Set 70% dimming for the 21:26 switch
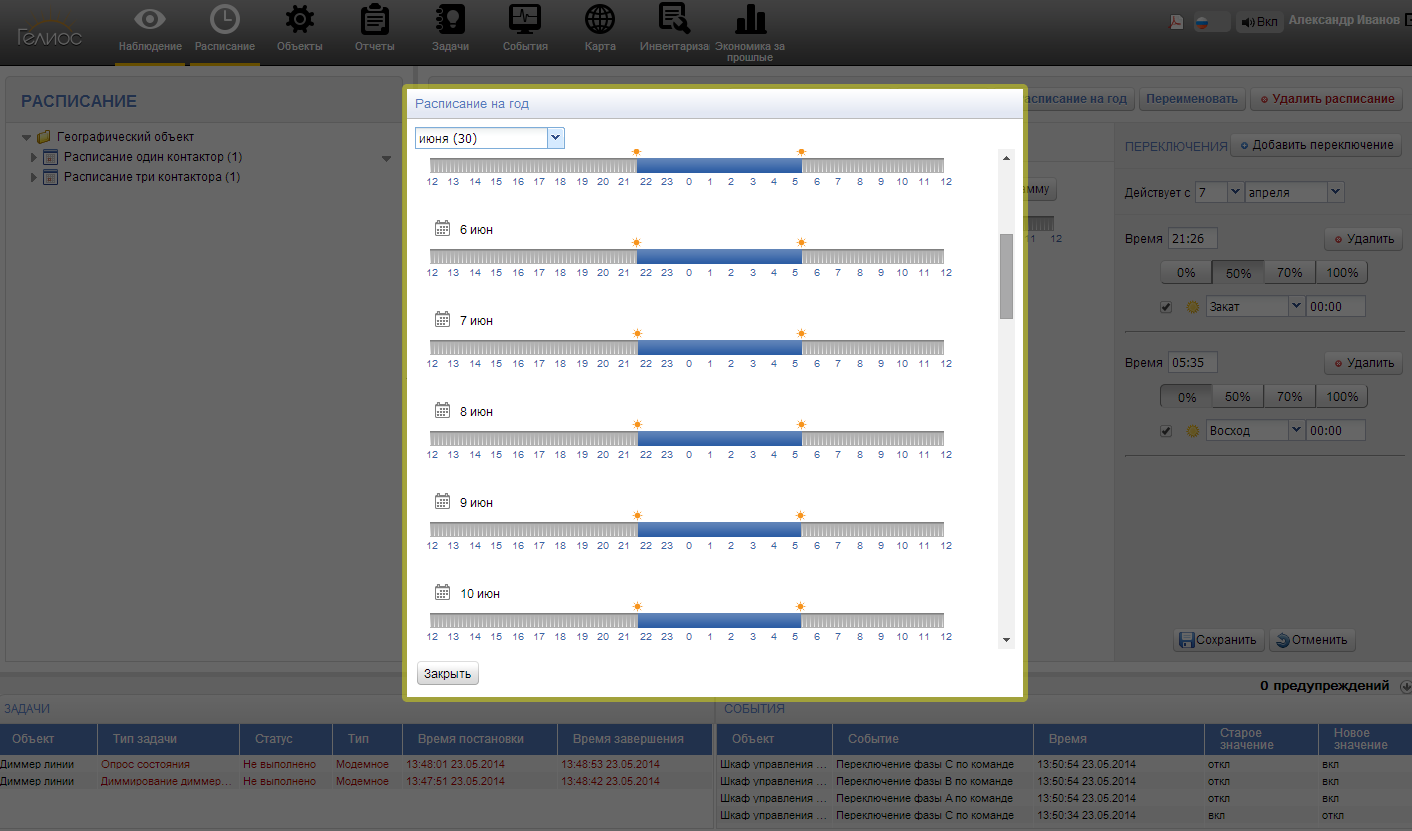The image size is (1412, 831). coord(1290,273)
